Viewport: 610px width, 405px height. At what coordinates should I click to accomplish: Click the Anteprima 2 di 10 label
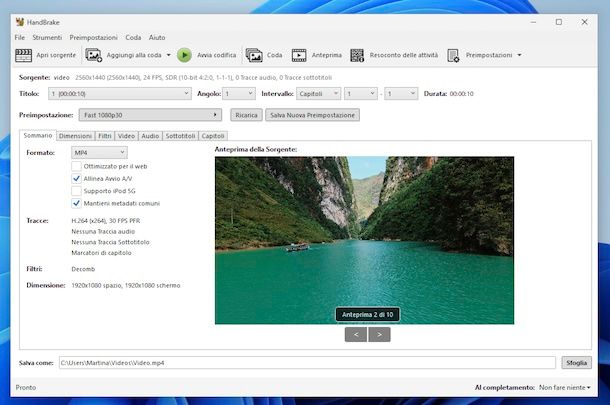pos(368,314)
